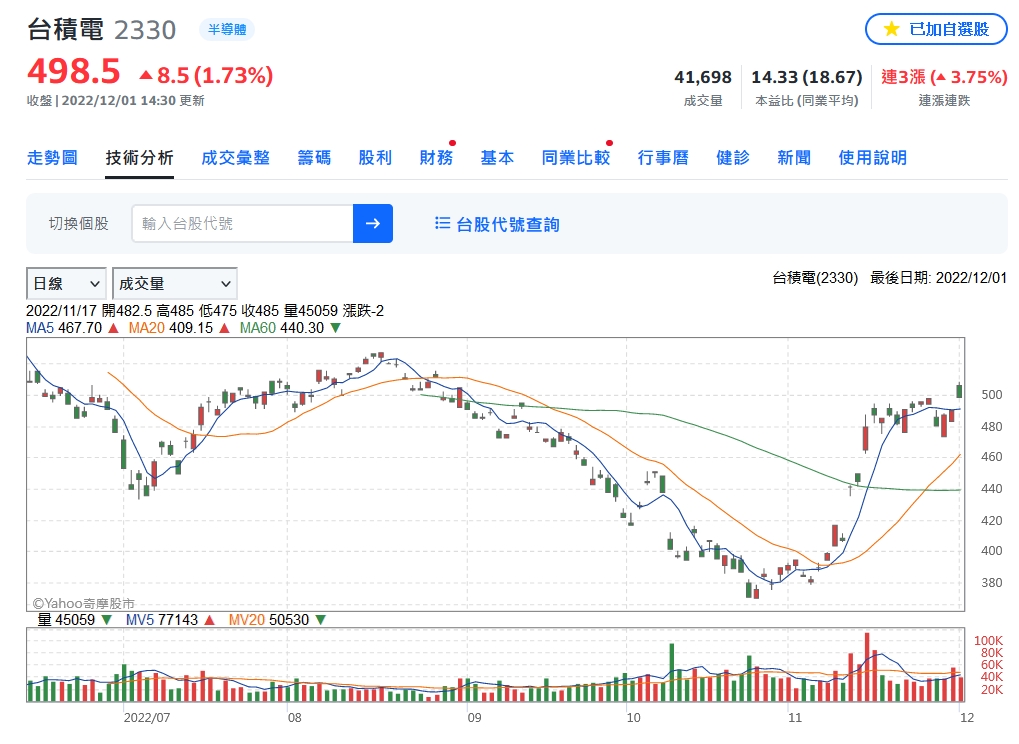Viewport: 1019px width, 744px height.
Task: Click the 380 price axis label
Action: click(992, 583)
